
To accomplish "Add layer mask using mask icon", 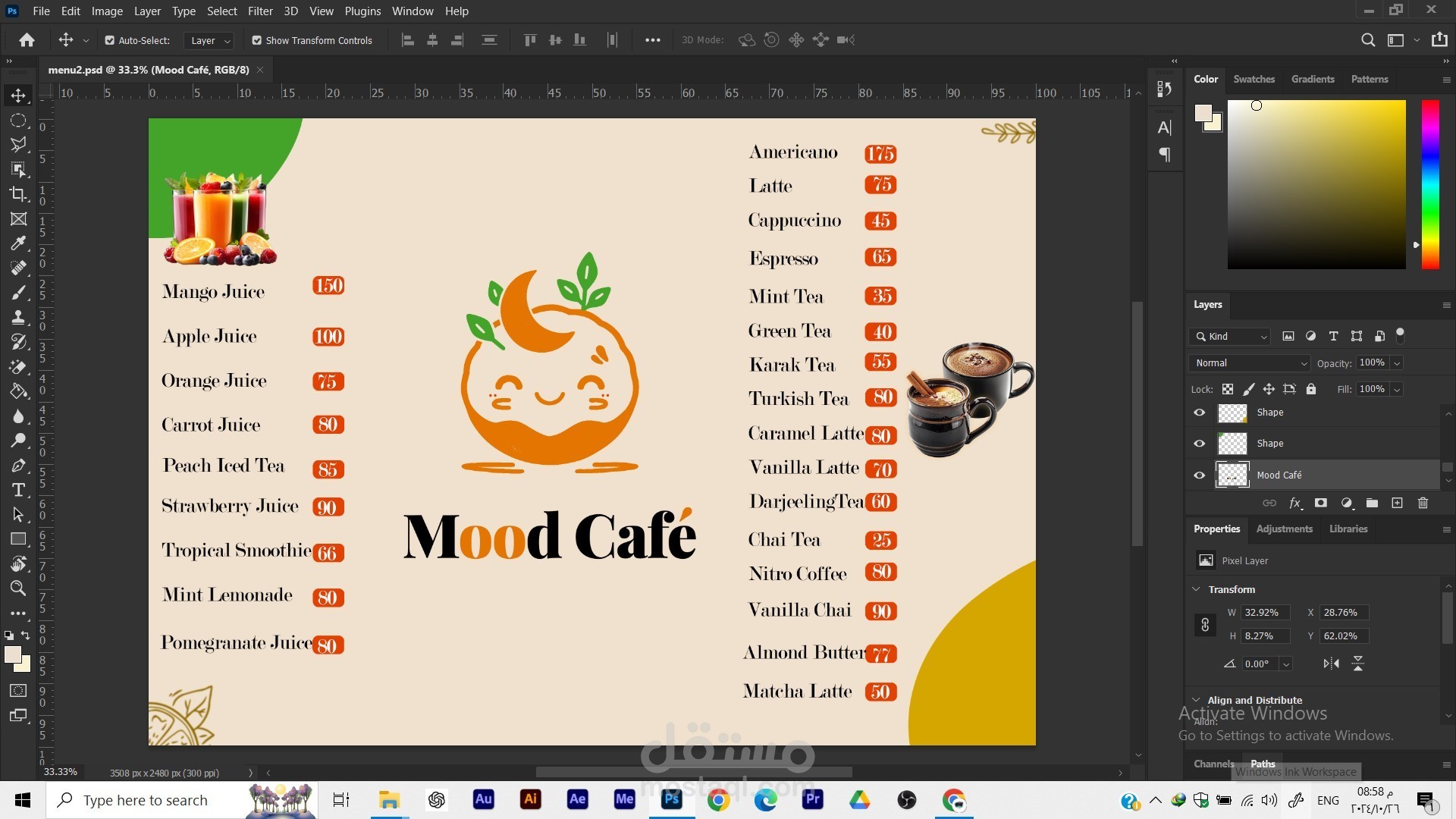I will (1320, 503).
